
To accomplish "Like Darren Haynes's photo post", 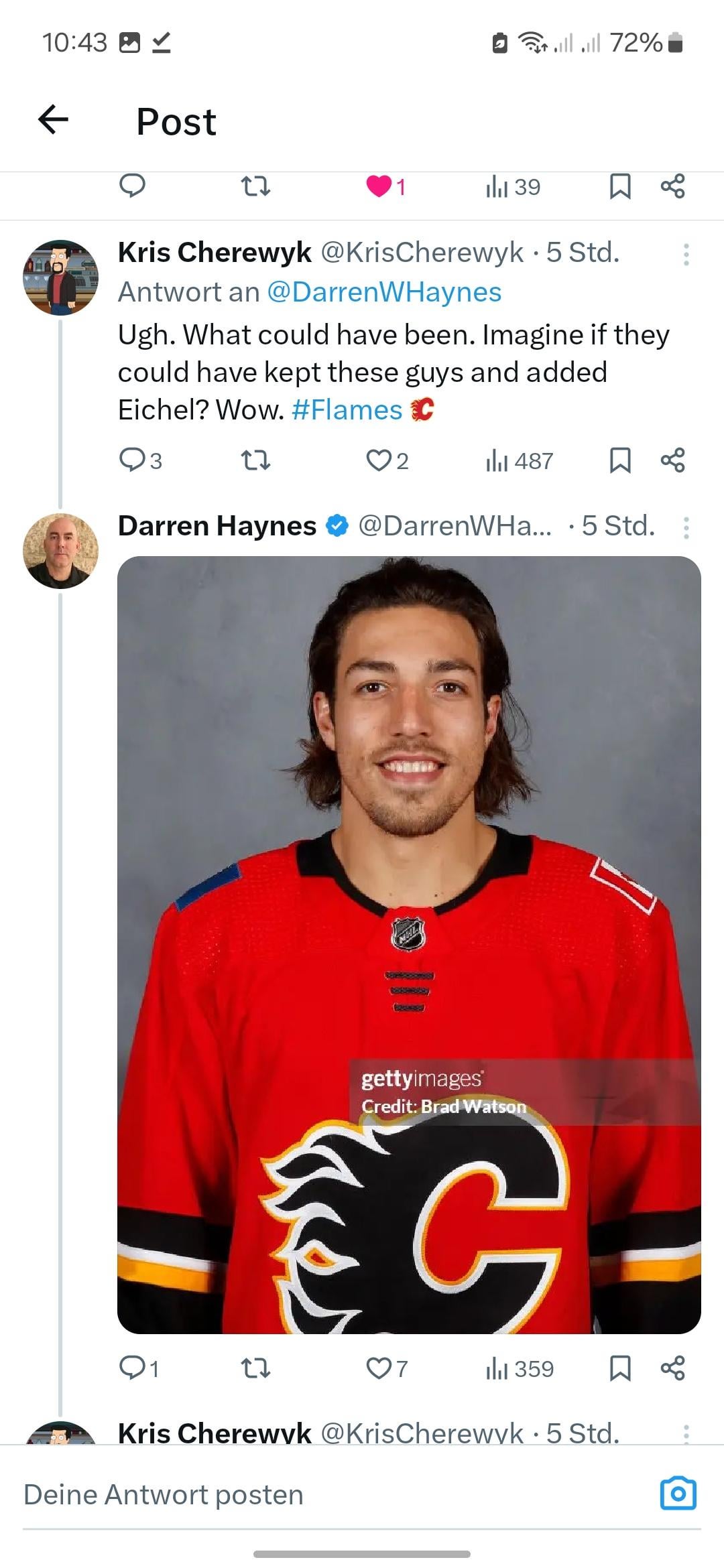I will pyautogui.click(x=379, y=1368).
